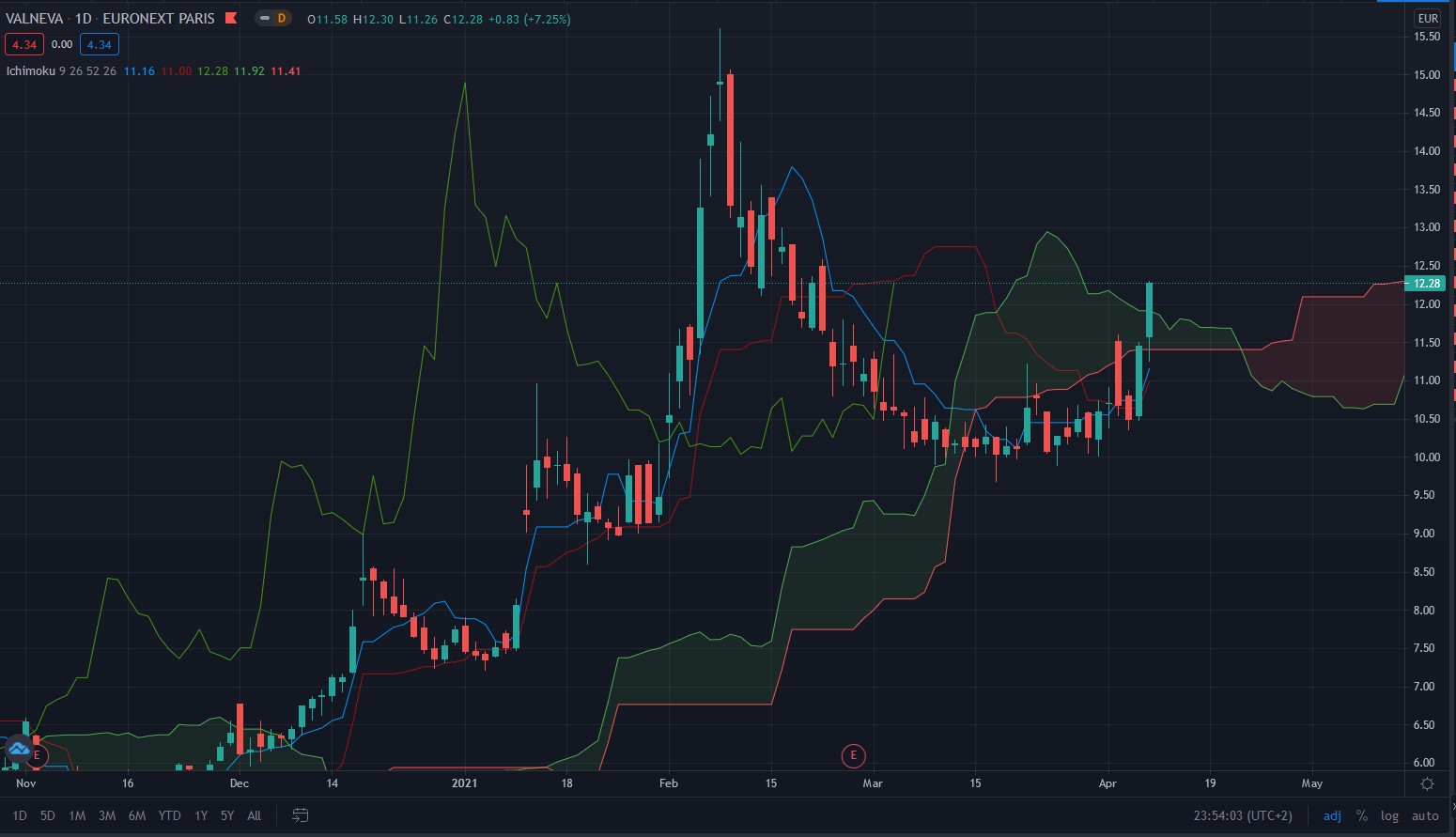Click the high value H12.30 in header

[373, 19]
